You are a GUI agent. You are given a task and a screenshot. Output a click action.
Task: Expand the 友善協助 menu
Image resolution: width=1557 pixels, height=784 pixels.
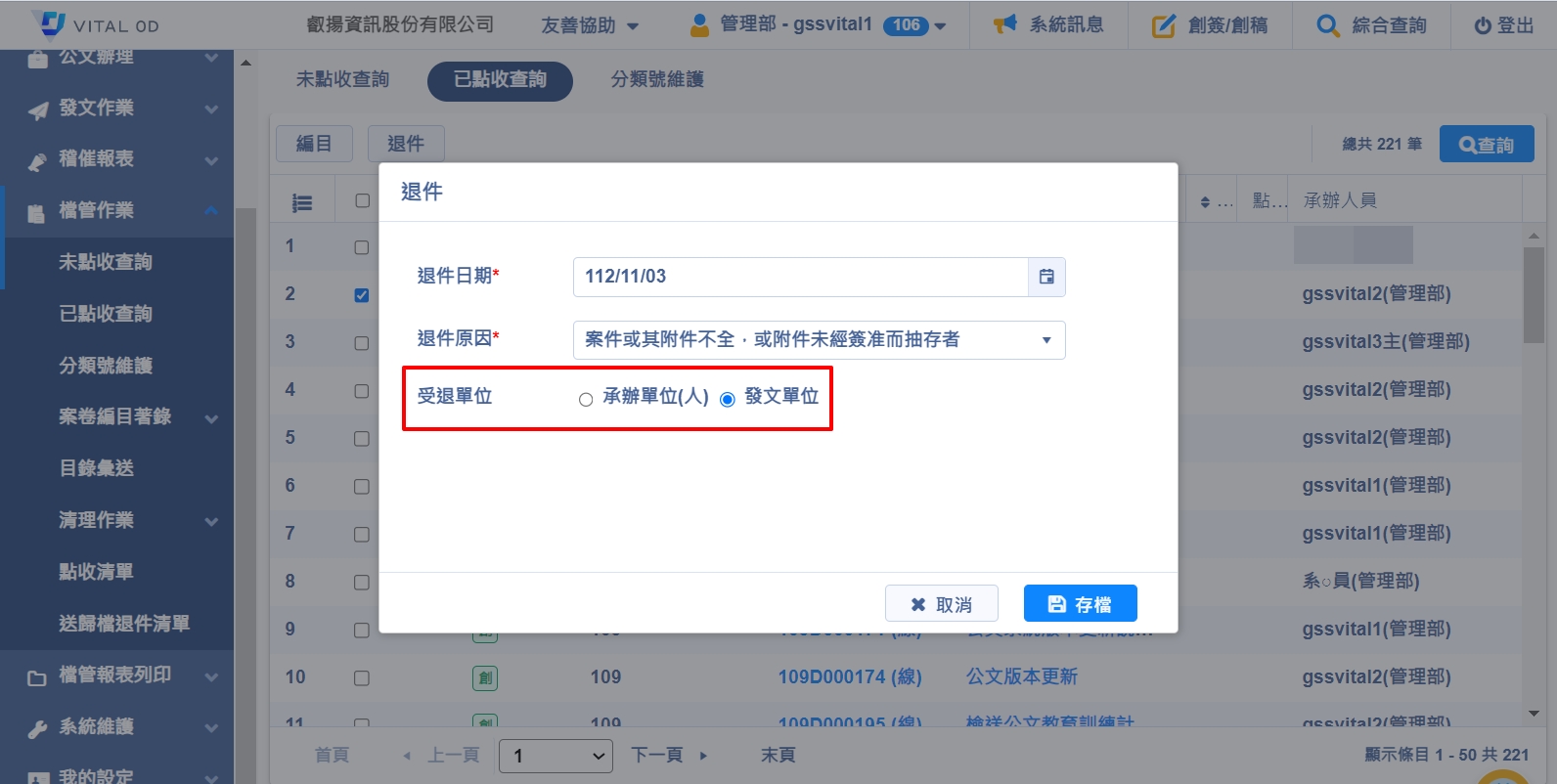tap(590, 25)
